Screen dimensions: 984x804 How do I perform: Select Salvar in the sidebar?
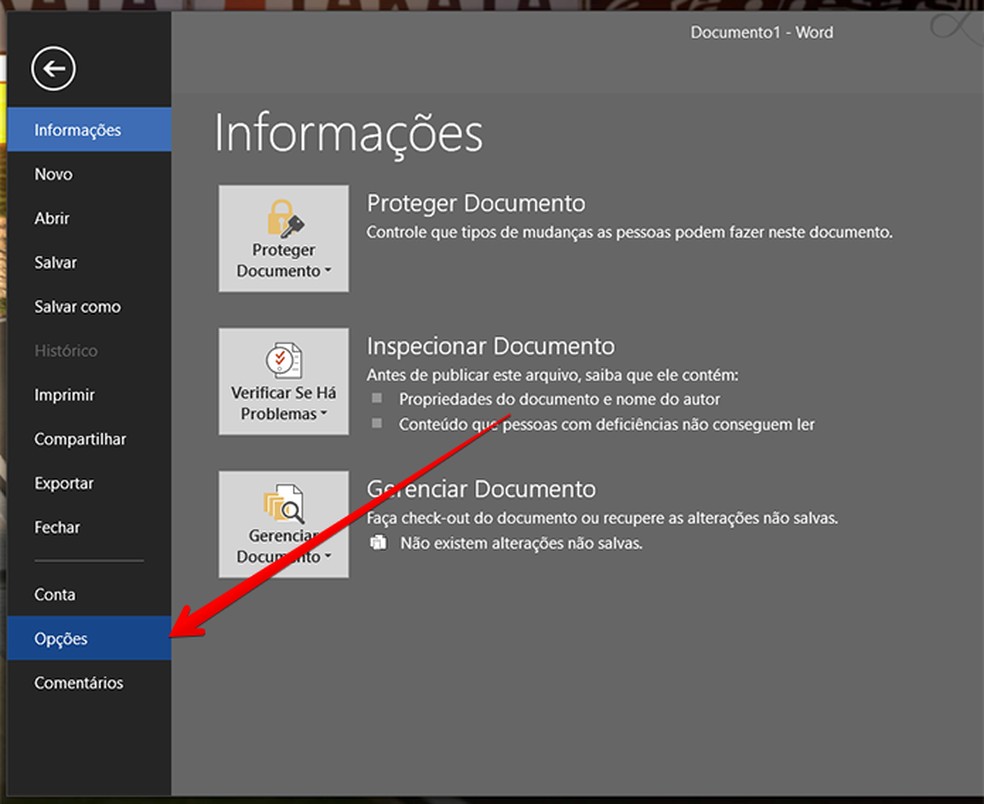(x=56, y=262)
